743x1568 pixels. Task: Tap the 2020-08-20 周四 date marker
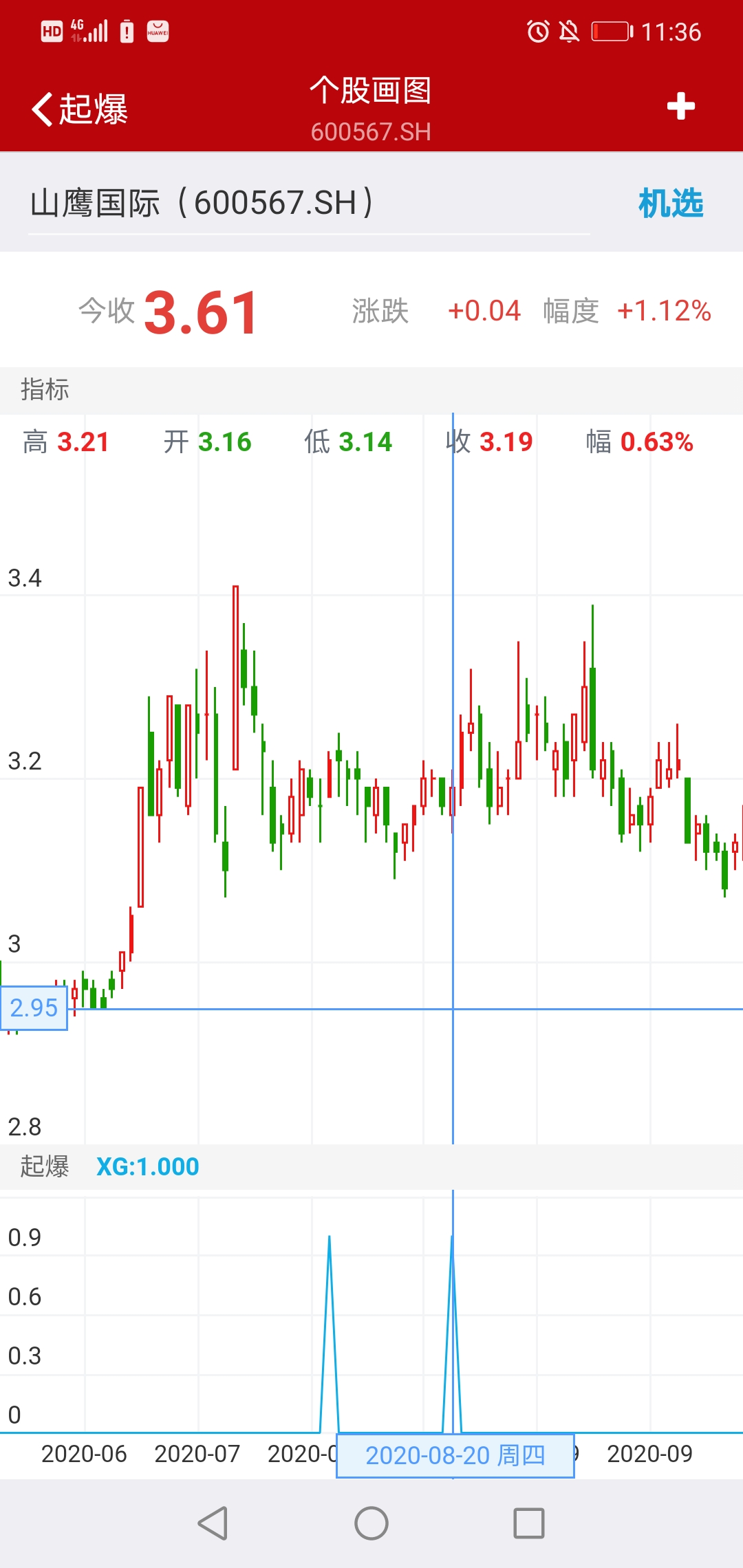(x=455, y=1455)
